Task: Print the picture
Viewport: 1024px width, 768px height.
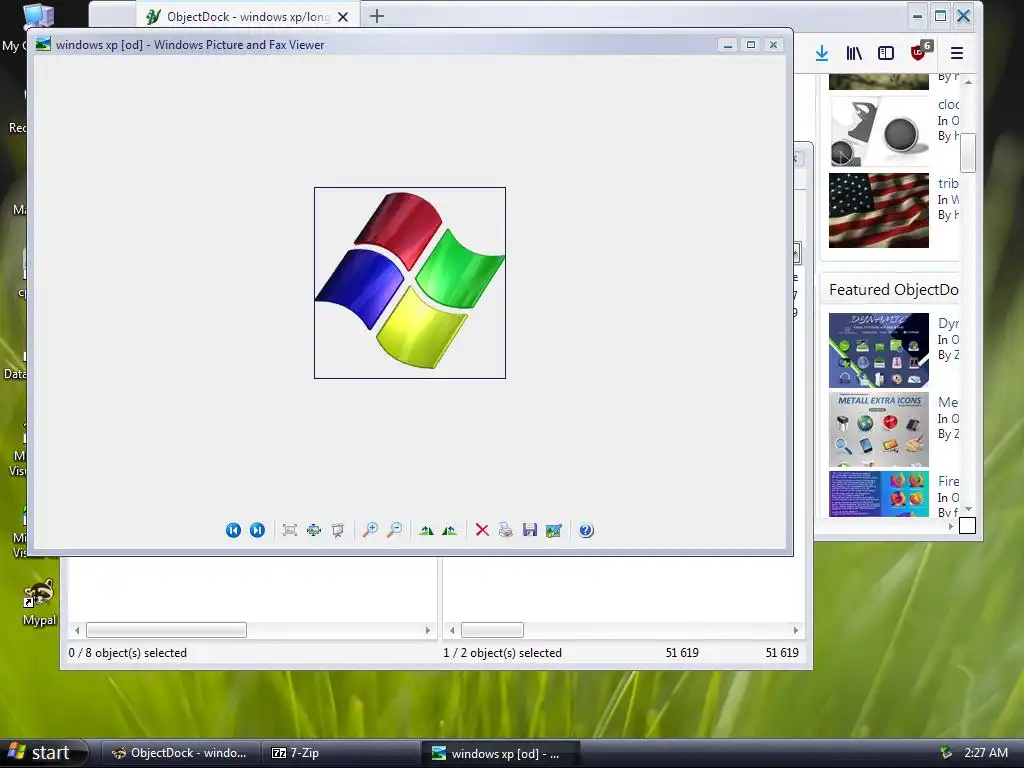Action: click(506, 530)
